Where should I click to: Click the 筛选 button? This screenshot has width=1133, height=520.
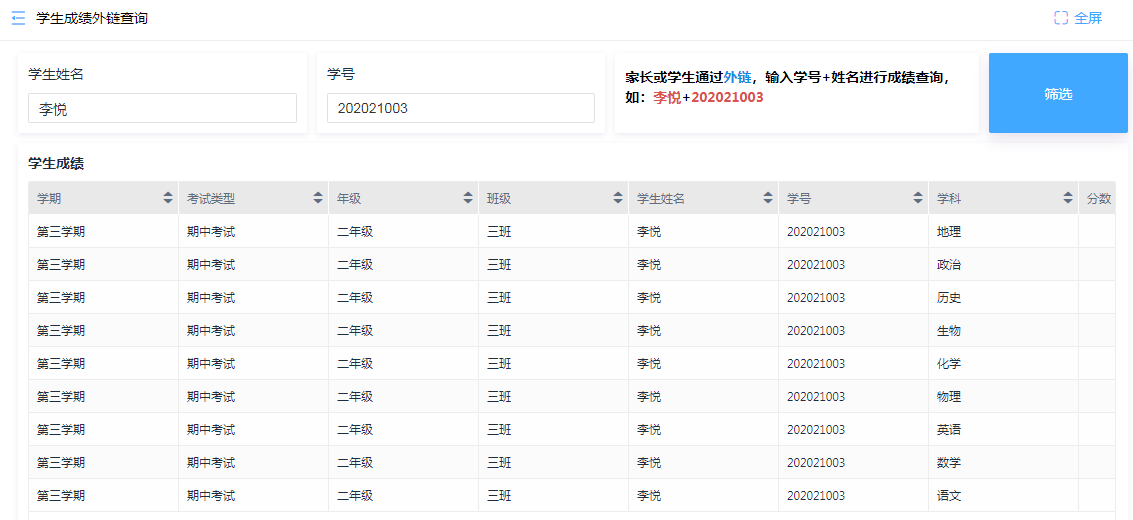(x=1058, y=93)
